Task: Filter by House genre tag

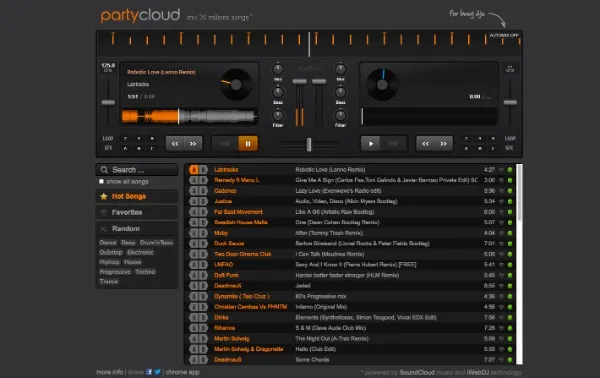Action: pos(133,262)
